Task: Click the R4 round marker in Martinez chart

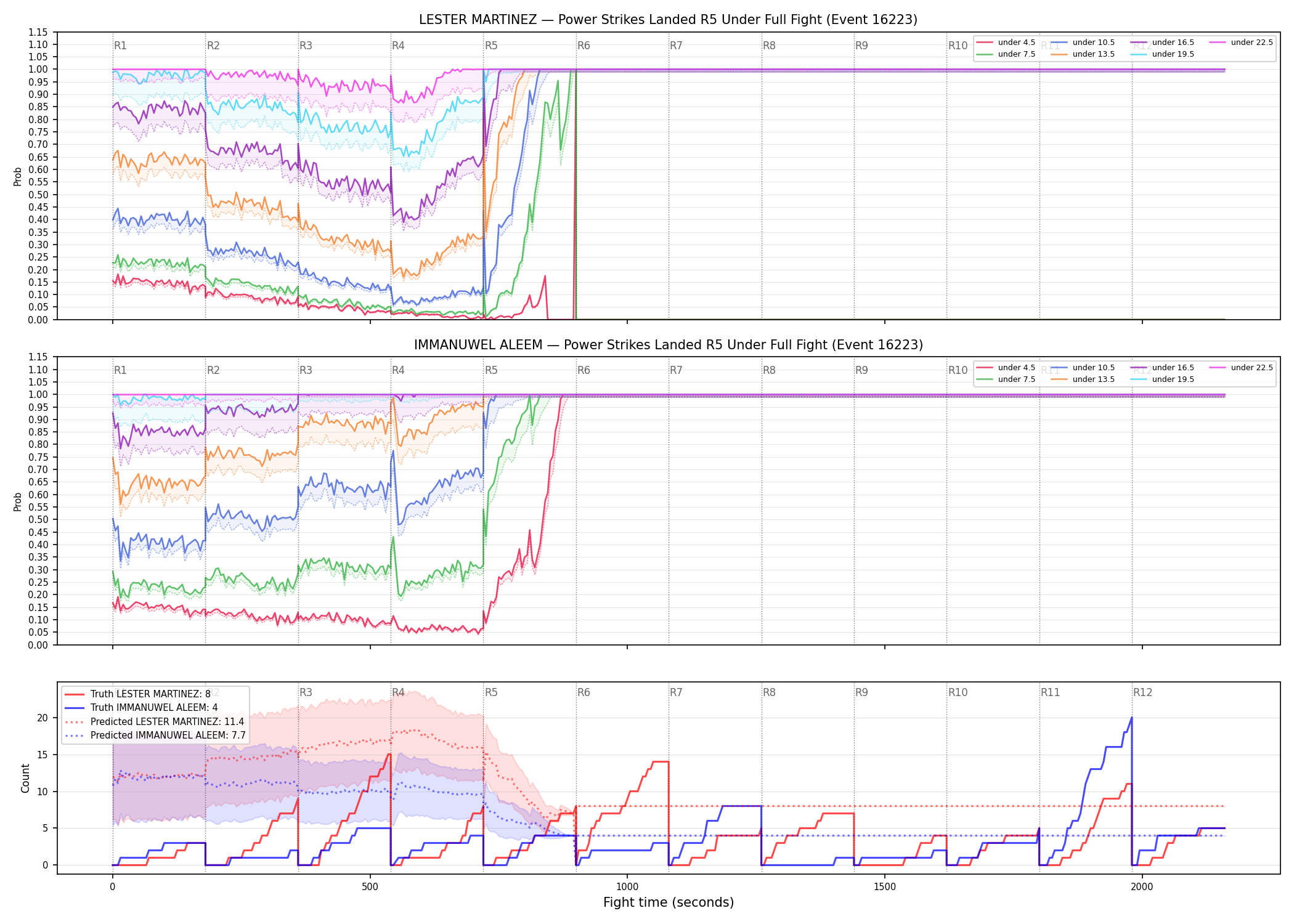Action: 398,46
